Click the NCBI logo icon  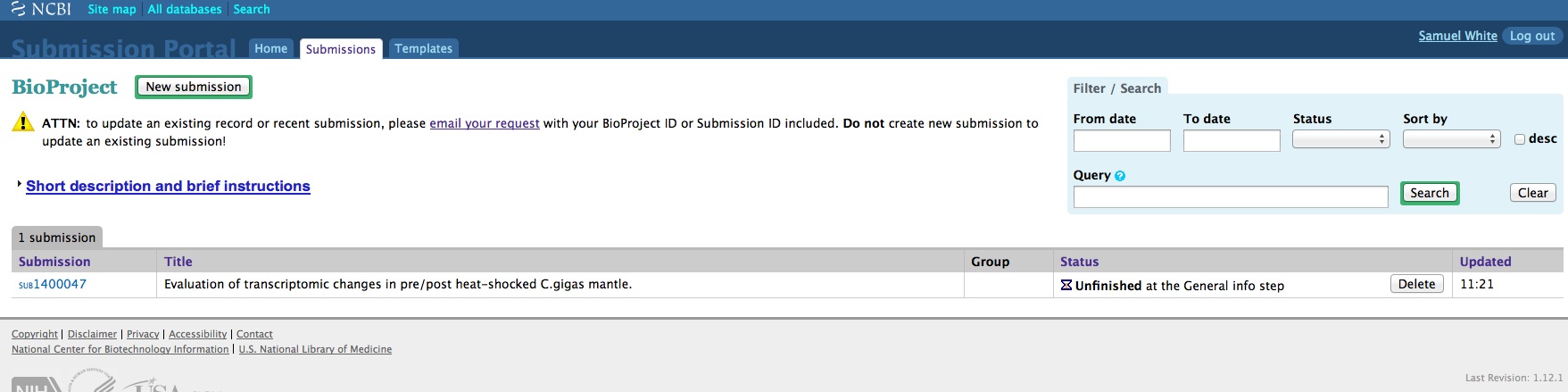point(18,9)
